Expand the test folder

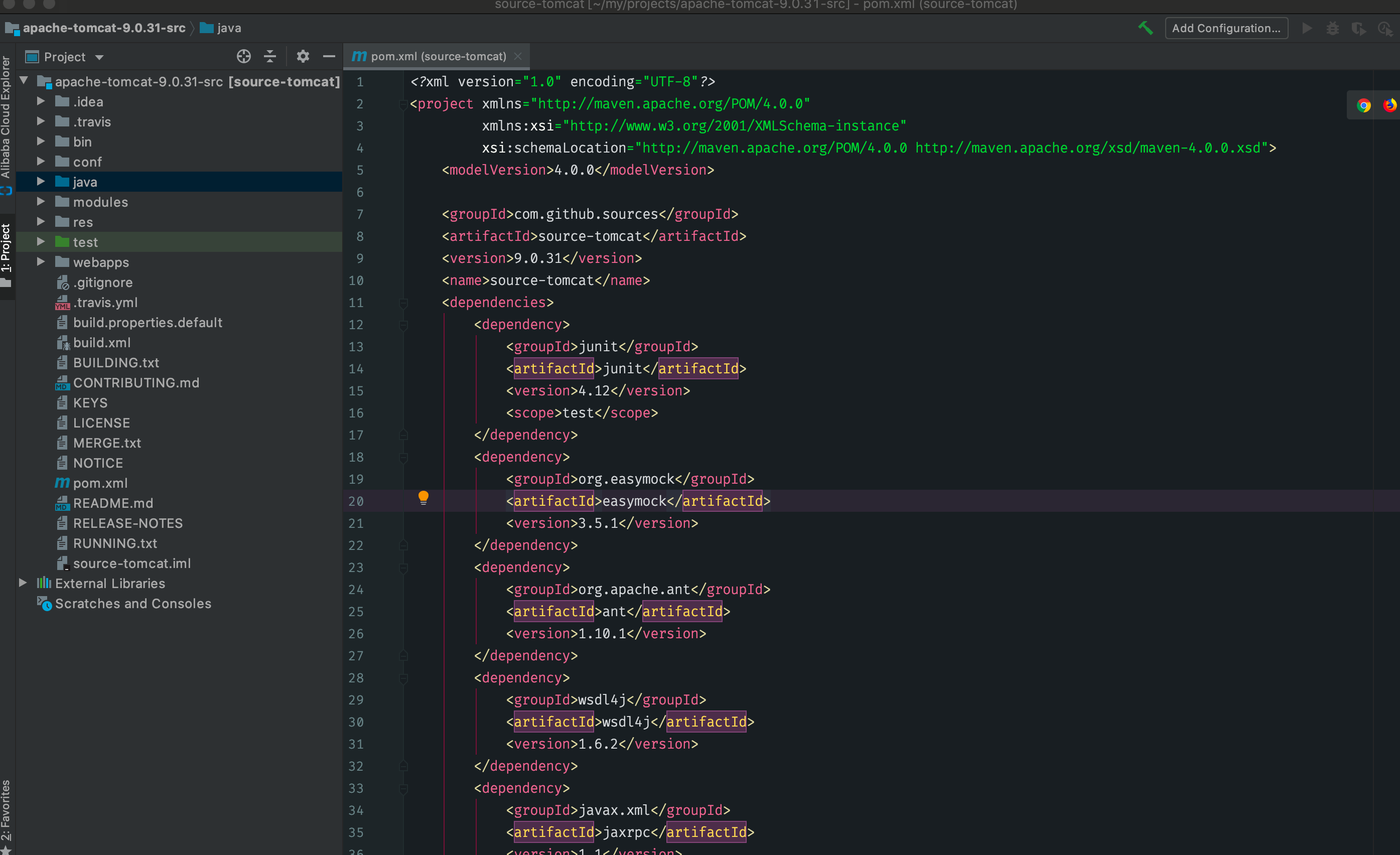pyautogui.click(x=41, y=241)
